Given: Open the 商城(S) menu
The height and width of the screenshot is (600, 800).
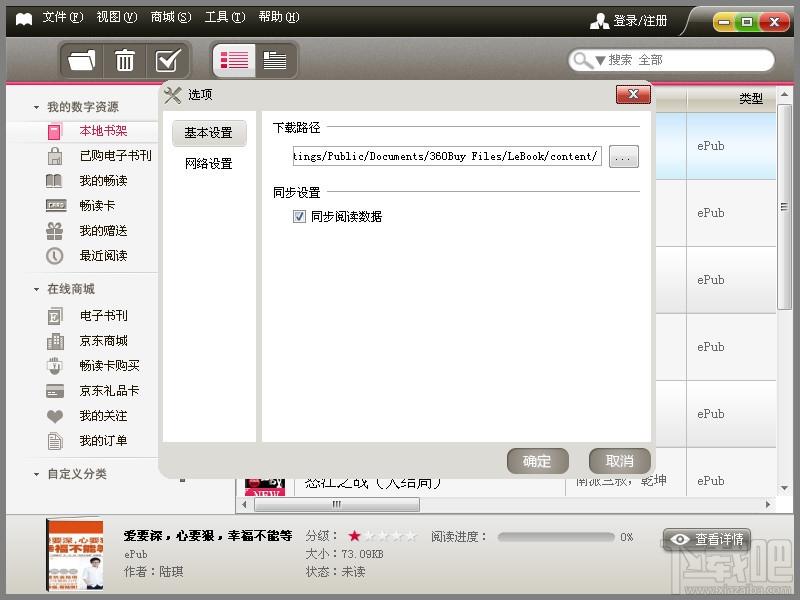Looking at the screenshot, I should click(x=171, y=17).
